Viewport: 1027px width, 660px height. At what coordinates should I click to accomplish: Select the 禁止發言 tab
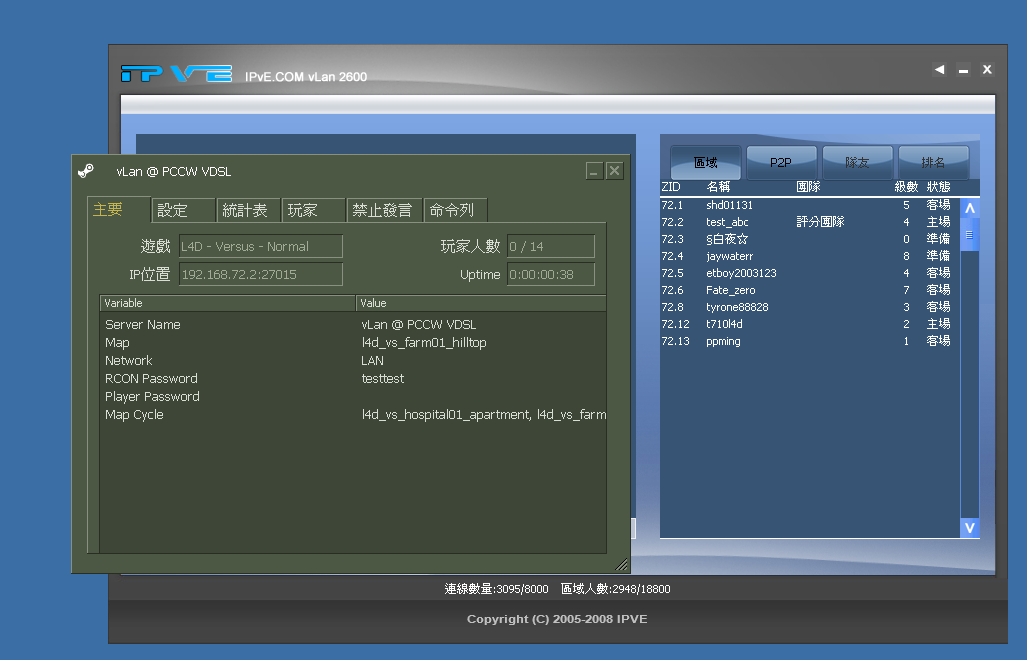coord(381,210)
